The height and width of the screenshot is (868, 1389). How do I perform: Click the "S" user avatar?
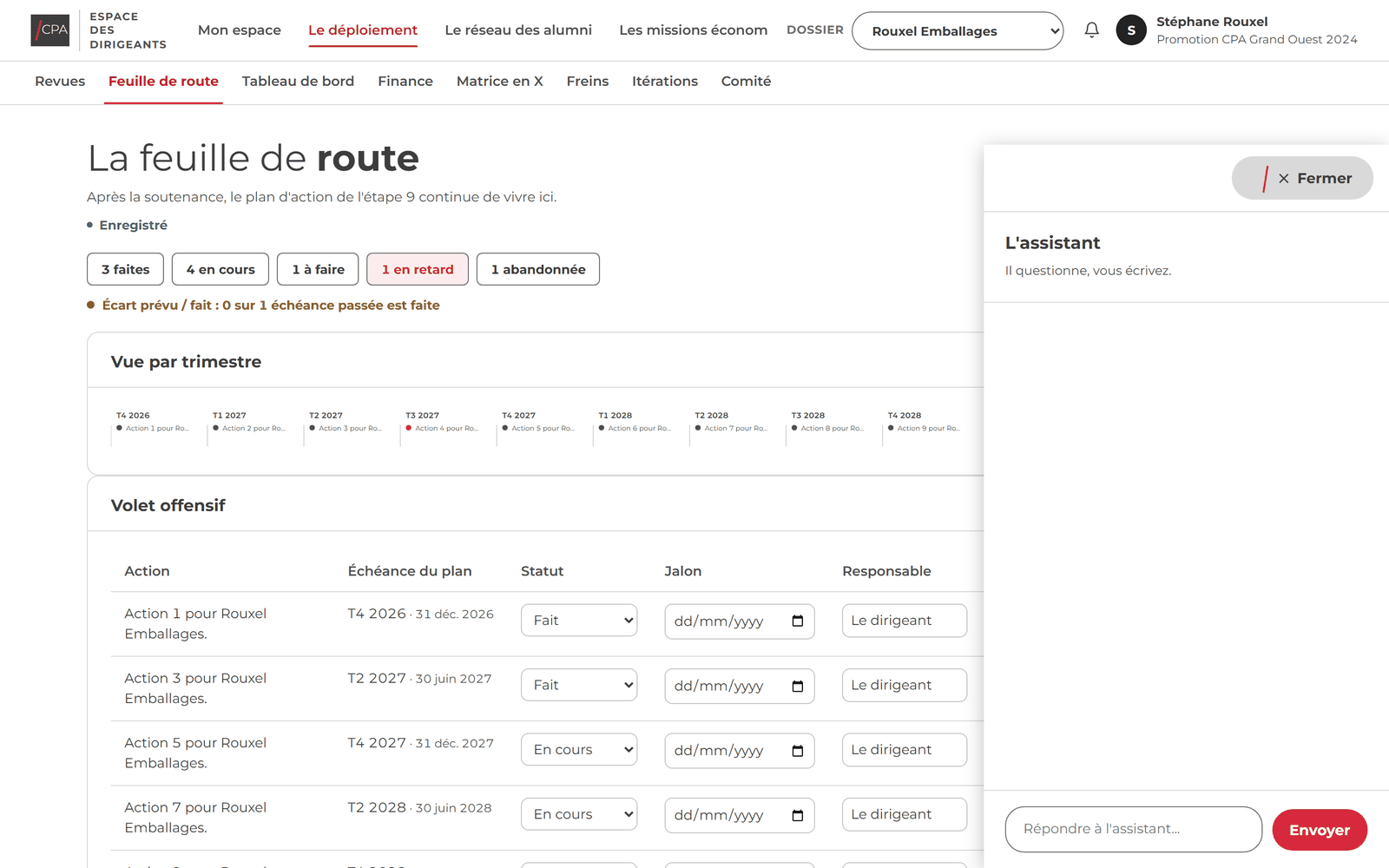pyautogui.click(x=1131, y=30)
